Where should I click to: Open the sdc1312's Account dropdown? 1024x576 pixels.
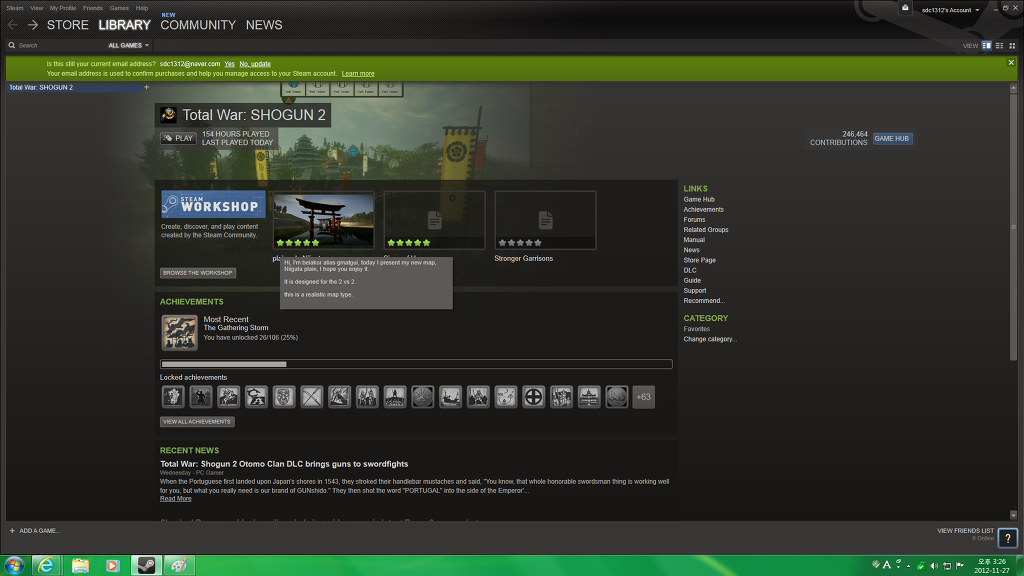click(949, 10)
